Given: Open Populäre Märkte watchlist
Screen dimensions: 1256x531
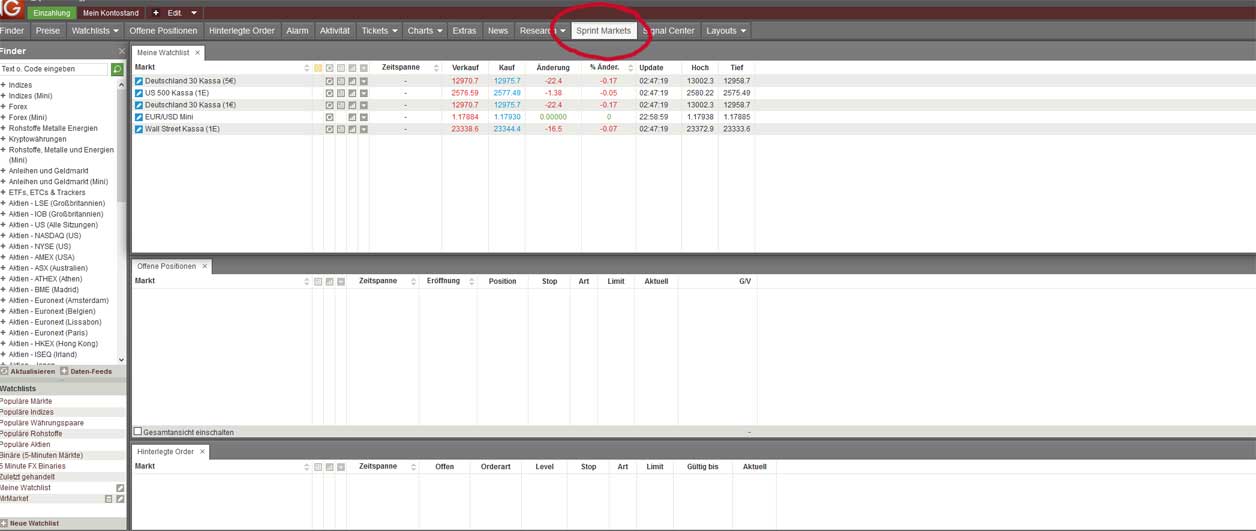Looking at the screenshot, I should pyautogui.click(x=26, y=401).
